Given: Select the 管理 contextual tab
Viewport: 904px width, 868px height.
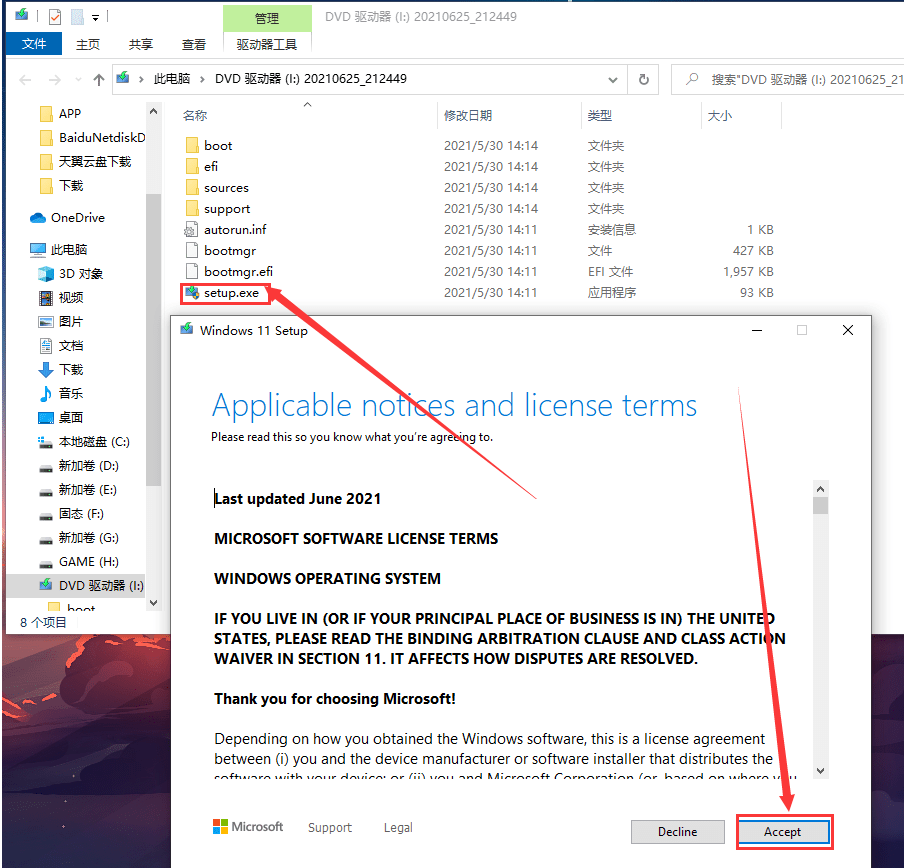Looking at the screenshot, I should (x=267, y=18).
